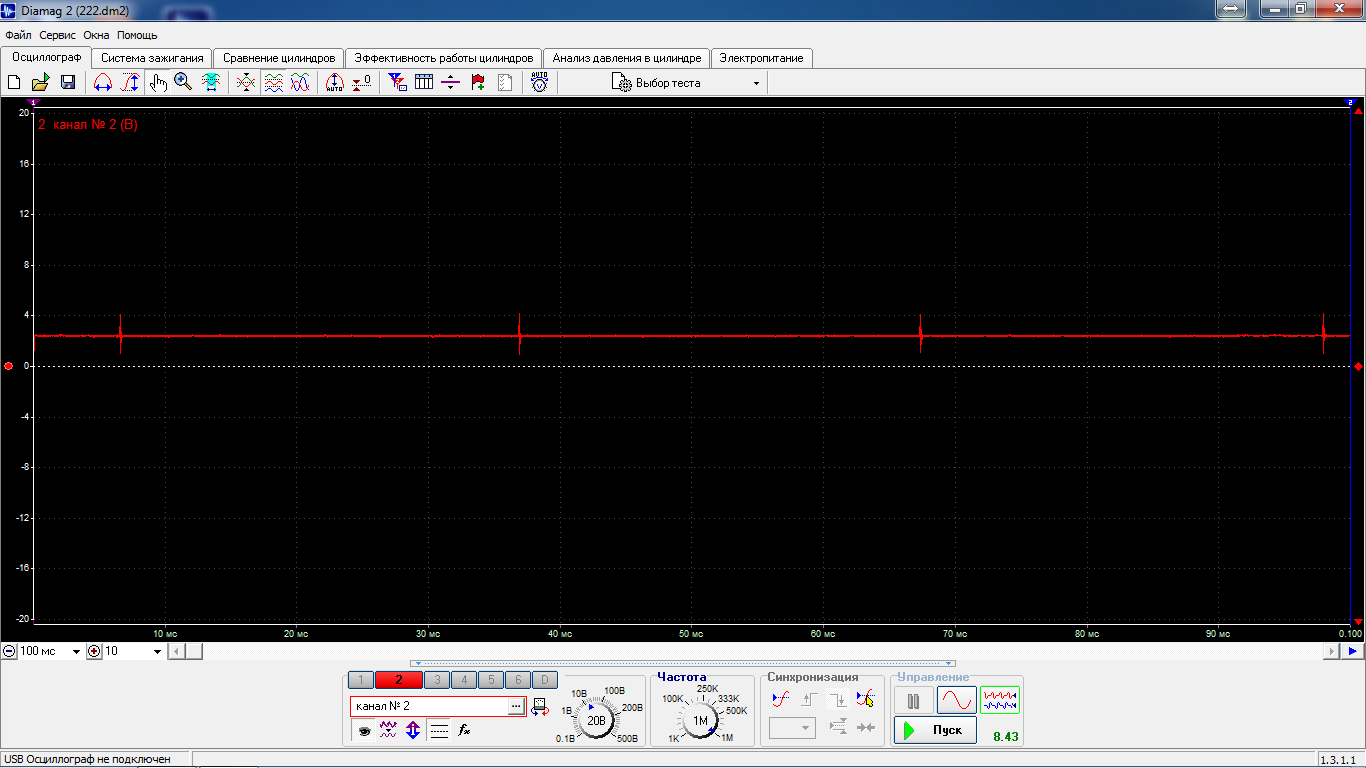Open the Файл menu
Viewport: 1366px width, 768px height.
18,35
